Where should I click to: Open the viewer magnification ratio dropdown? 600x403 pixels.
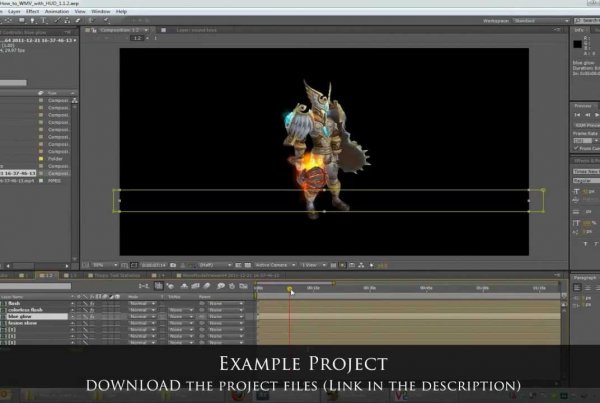(x=105, y=265)
